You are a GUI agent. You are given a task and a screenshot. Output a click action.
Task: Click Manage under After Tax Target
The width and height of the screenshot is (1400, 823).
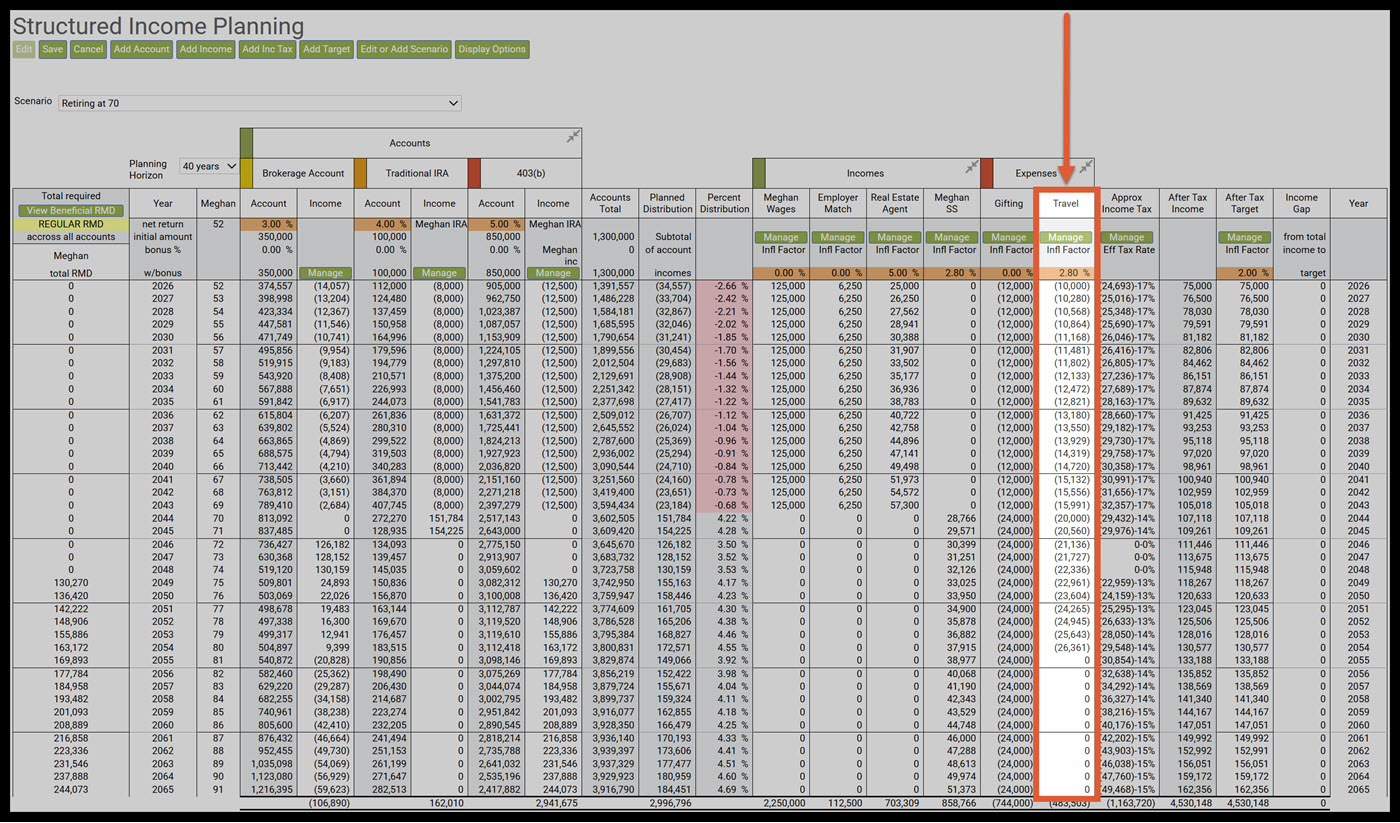coord(1244,238)
